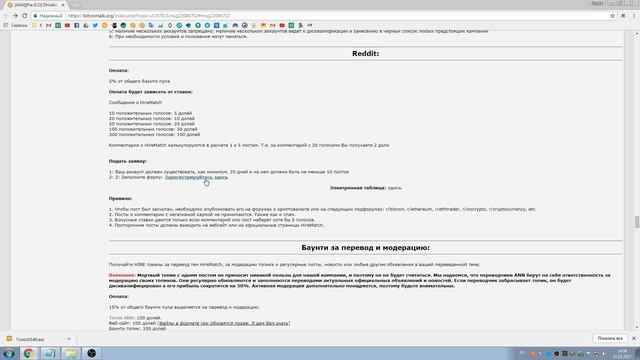Click the 'Оплата будет зависеть от ставок:' label
This screenshot has width=640, height=360.
click(151, 92)
